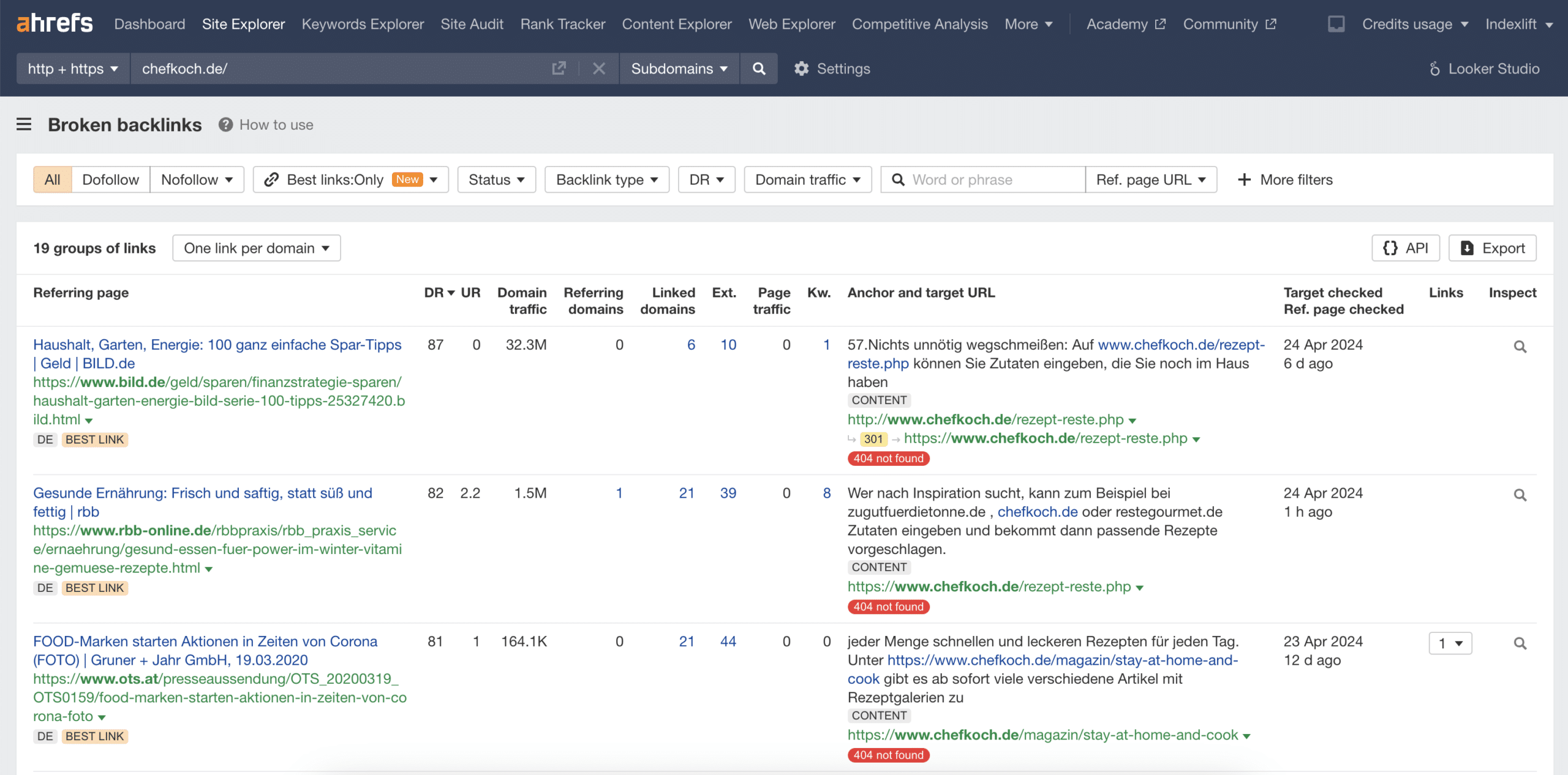Expand ots.at referring URL caret

click(x=102, y=717)
